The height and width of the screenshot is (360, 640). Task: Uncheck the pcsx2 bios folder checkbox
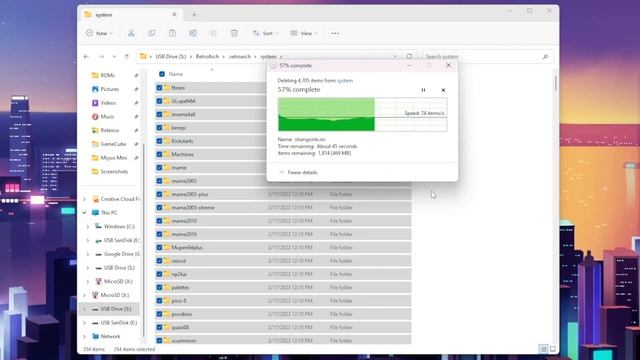click(x=159, y=314)
